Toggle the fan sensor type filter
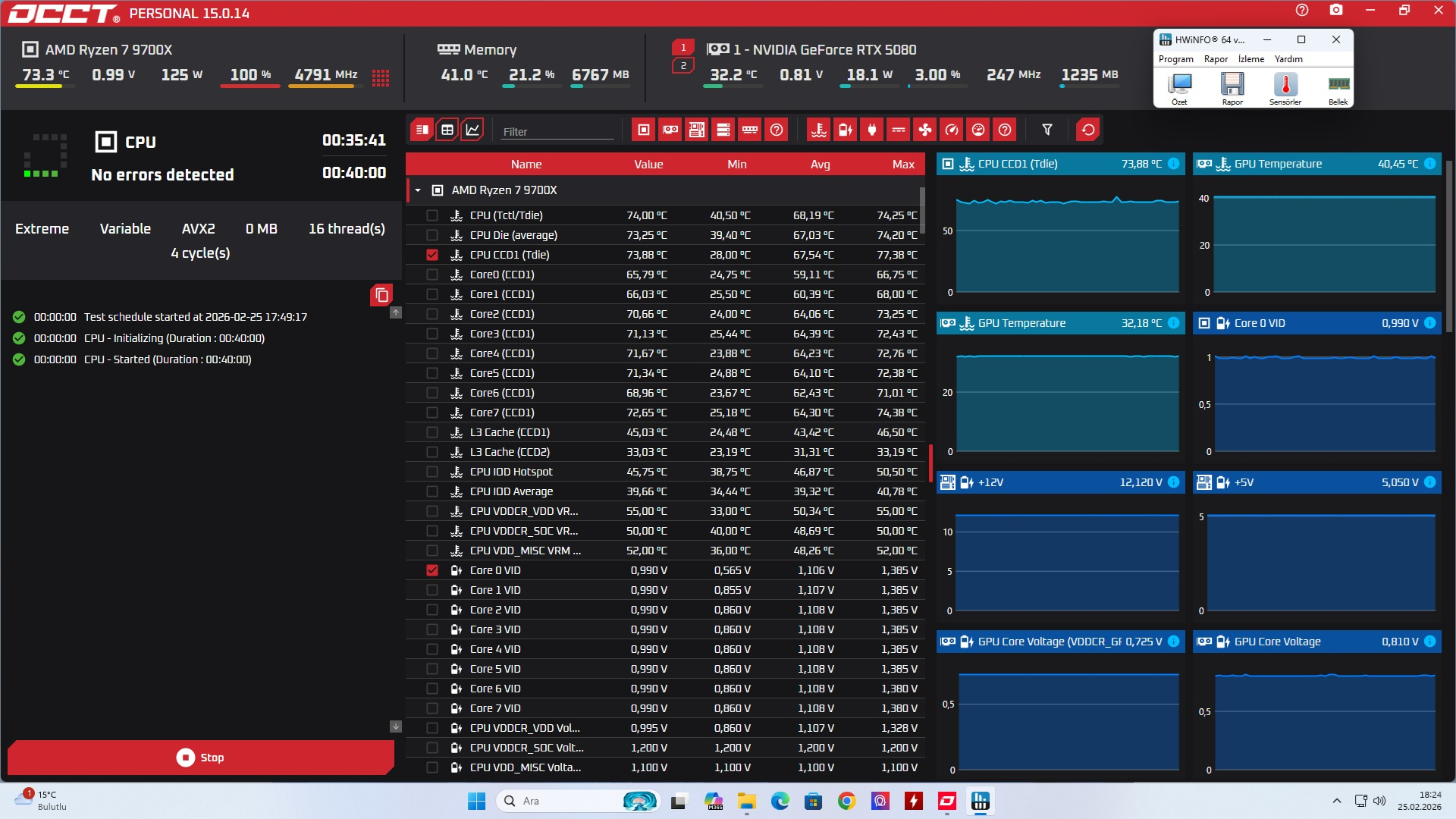 point(925,130)
